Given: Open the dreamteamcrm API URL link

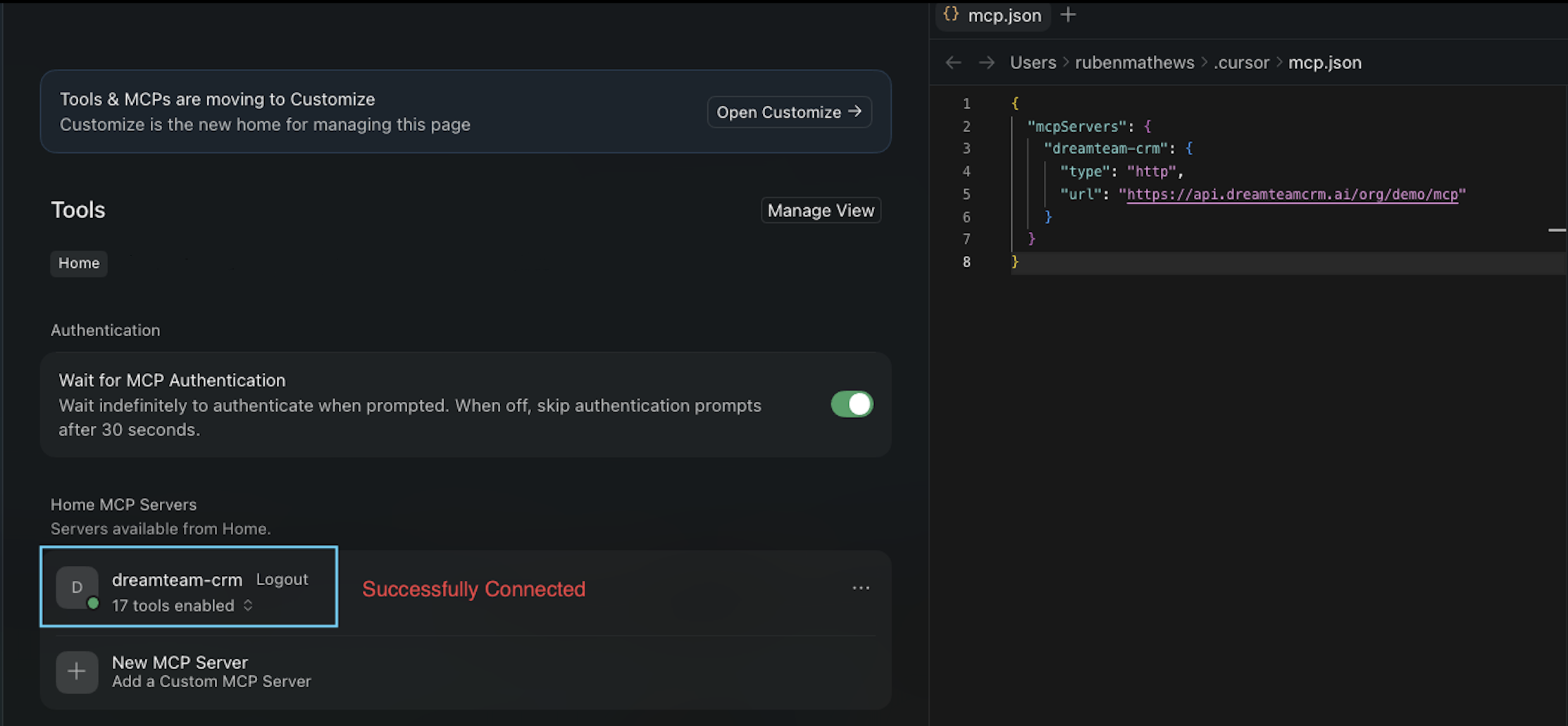Looking at the screenshot, I should click(x=1293, y=195).
